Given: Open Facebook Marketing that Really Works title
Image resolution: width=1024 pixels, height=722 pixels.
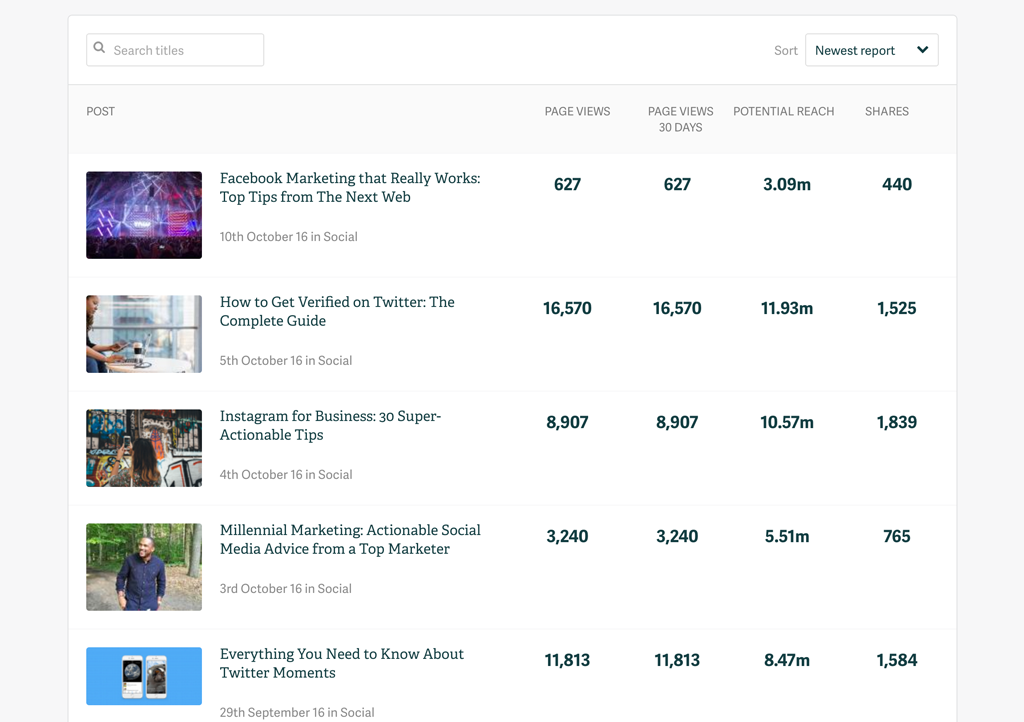Looking at the screenshot, I should pos(349,188).
